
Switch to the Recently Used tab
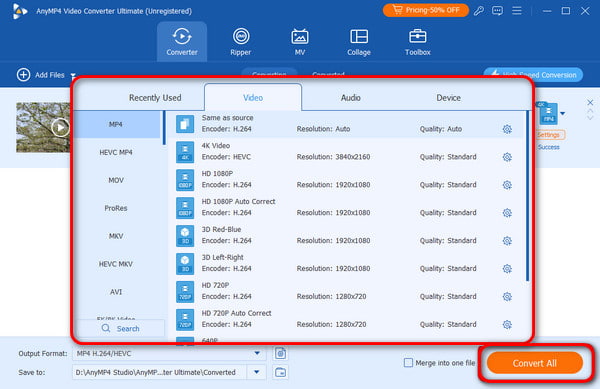(x=155, y=98)
